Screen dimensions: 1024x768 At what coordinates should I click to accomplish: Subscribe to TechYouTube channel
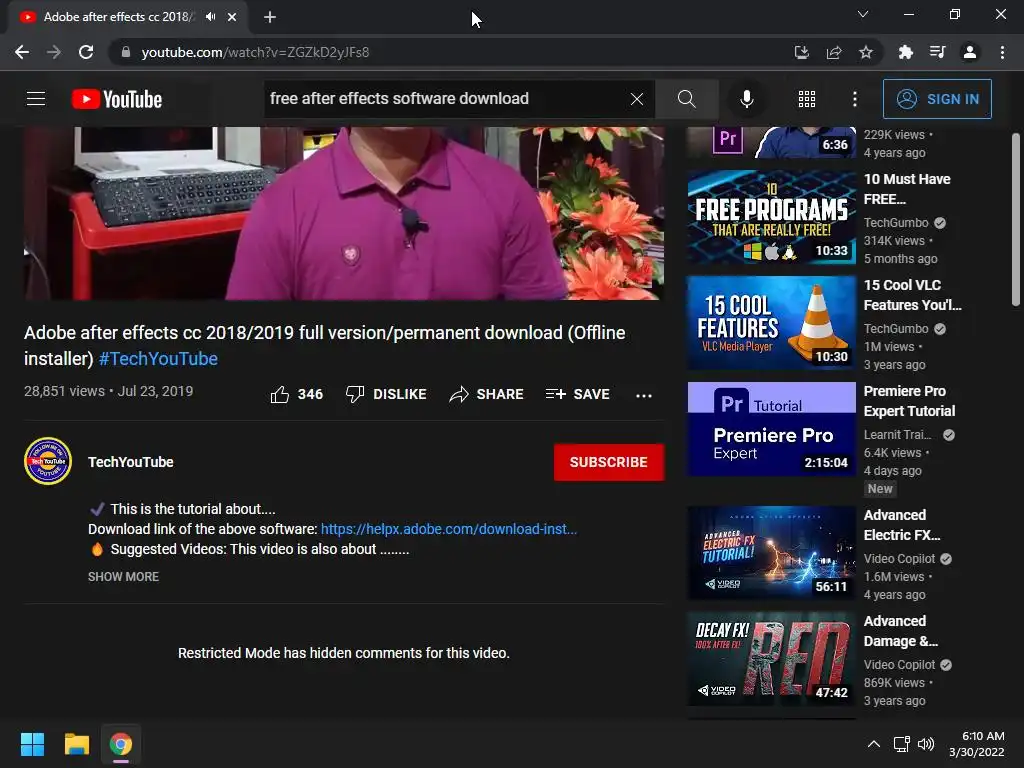[609, 462]
